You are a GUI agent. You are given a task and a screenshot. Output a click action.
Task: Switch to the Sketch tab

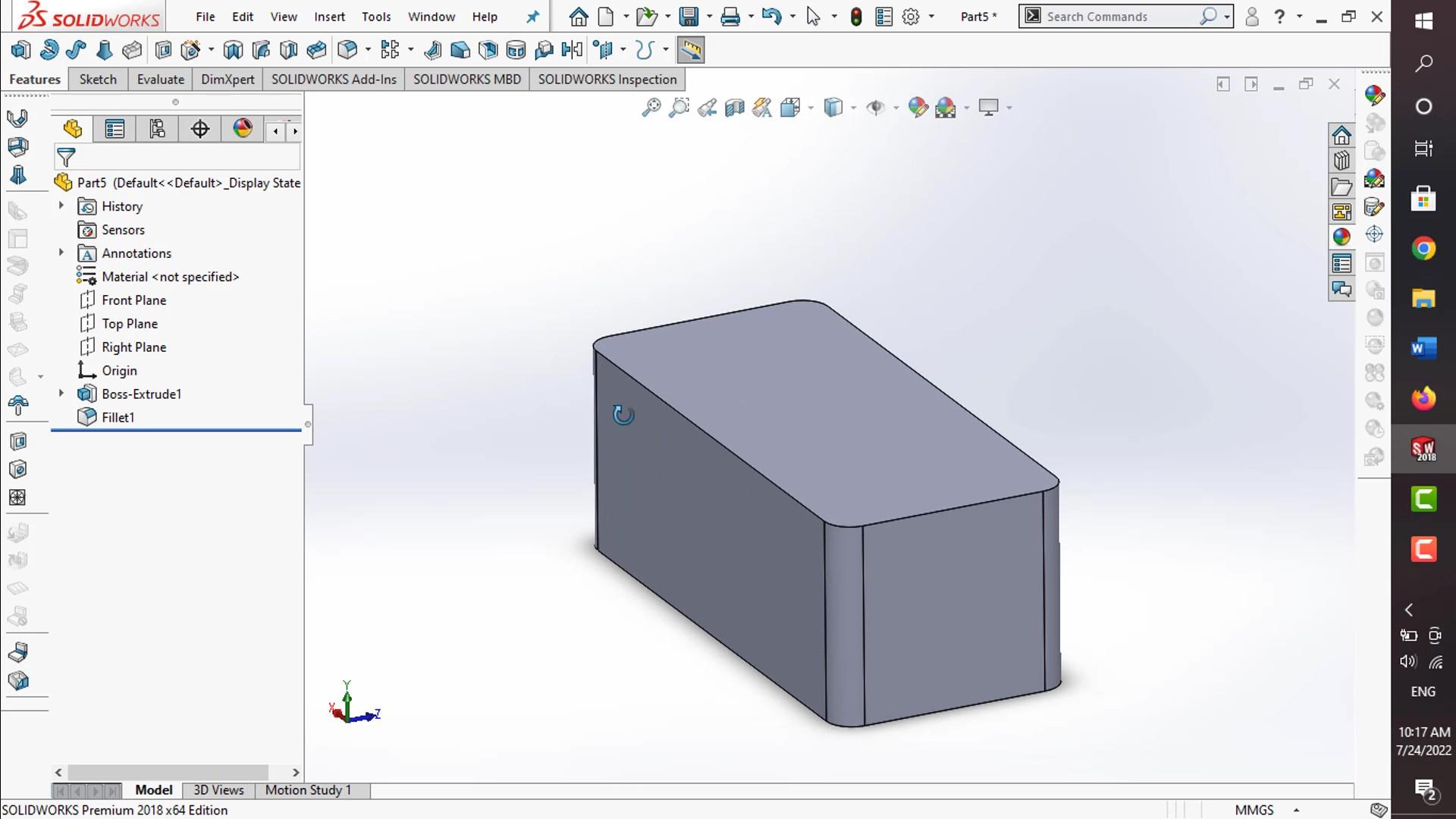[97, 79]
